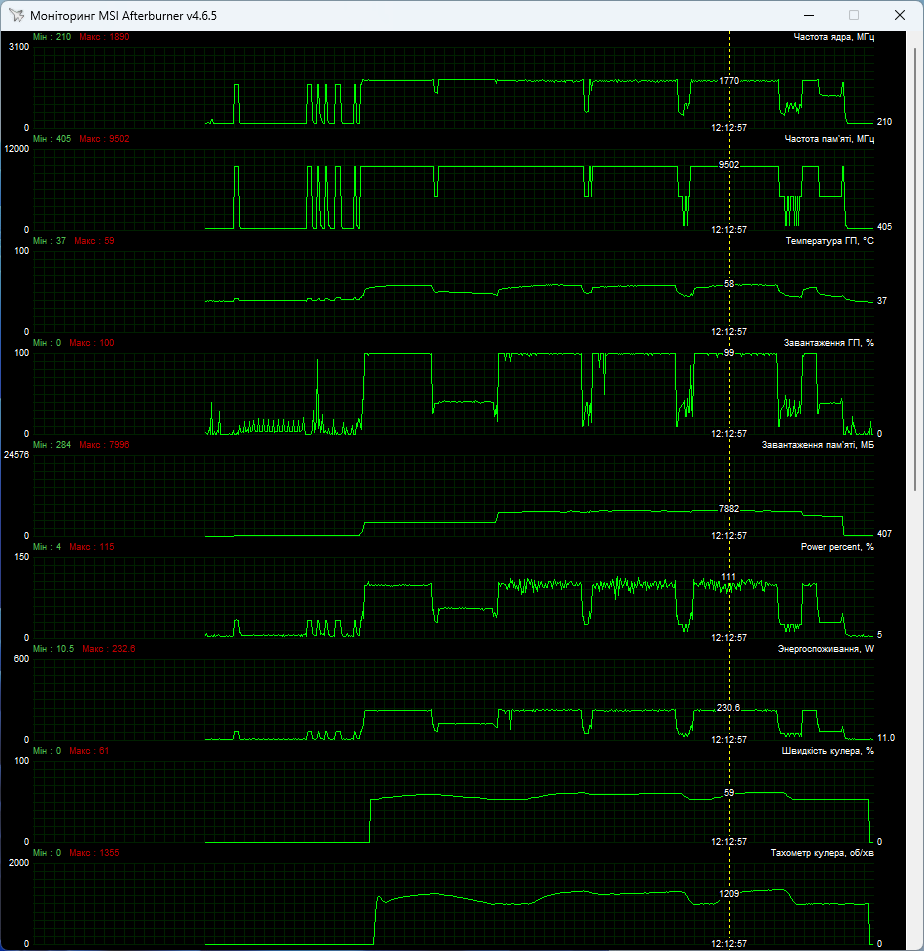Click the 150 axis maximum on power percent
Screen dimensions: 924x951
coord(21,557)
